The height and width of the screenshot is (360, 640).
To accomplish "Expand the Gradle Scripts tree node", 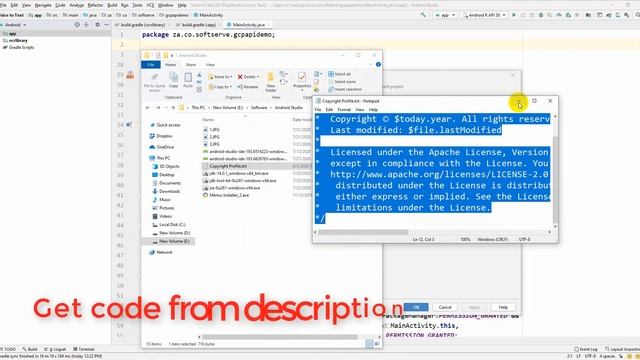I will point(18,47).
